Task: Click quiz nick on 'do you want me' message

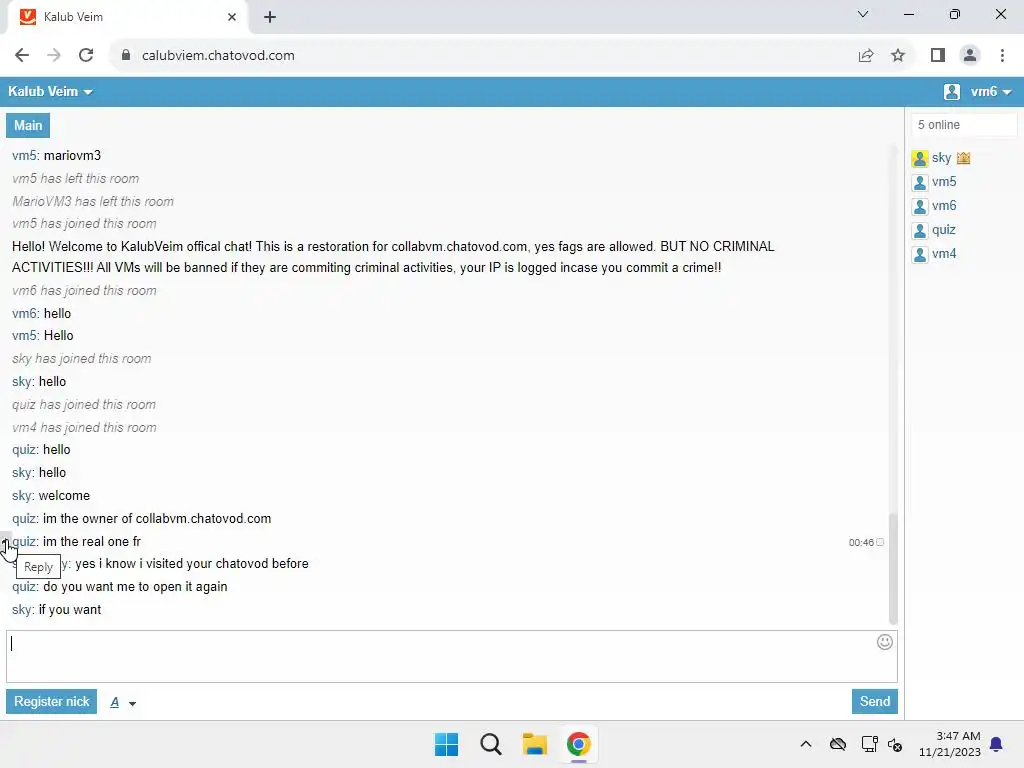Action: [x=24, y=587]
